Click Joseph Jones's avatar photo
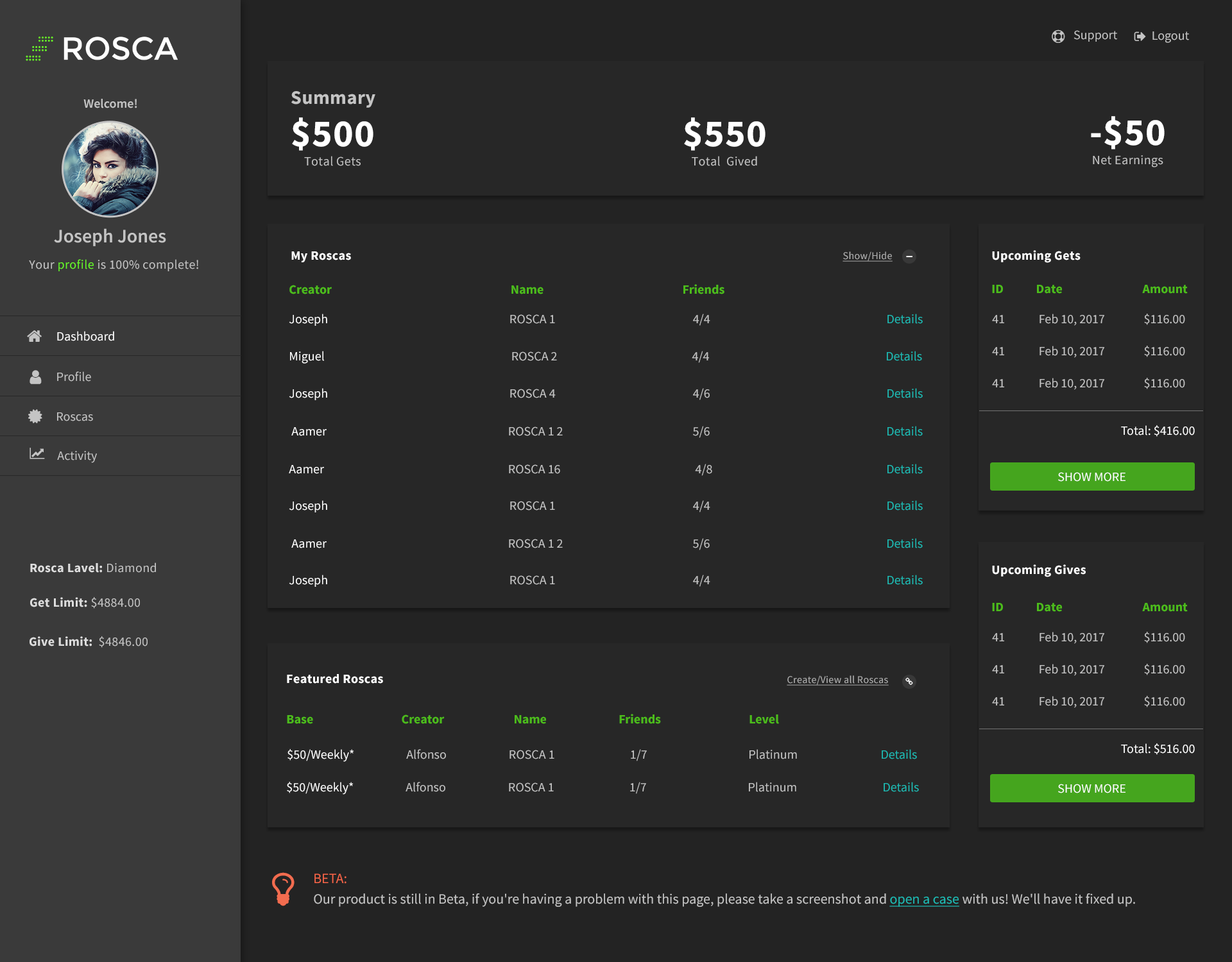Viewport: 1232px width, 962px height. coord(110,169)
